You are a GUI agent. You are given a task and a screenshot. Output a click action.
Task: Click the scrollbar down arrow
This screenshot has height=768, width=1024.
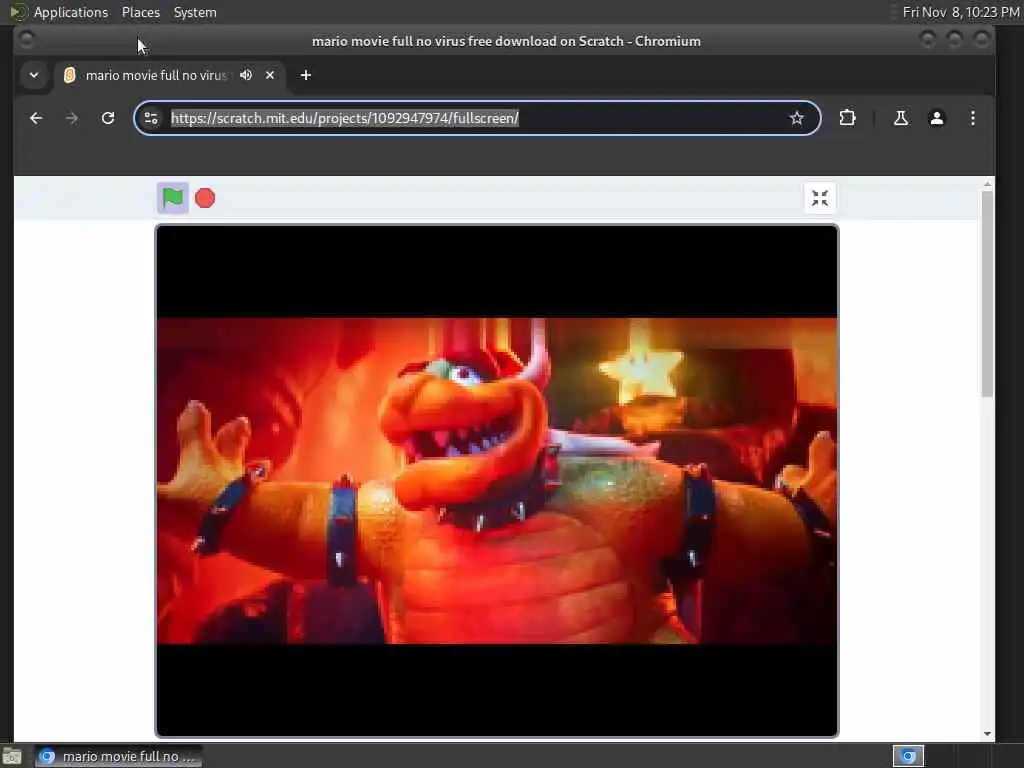point(987,734)
